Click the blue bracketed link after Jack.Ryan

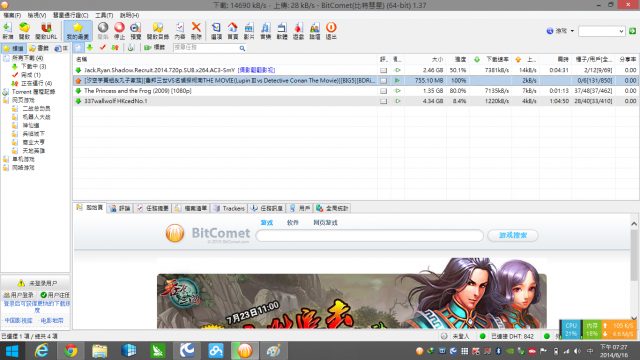point(256,70)
